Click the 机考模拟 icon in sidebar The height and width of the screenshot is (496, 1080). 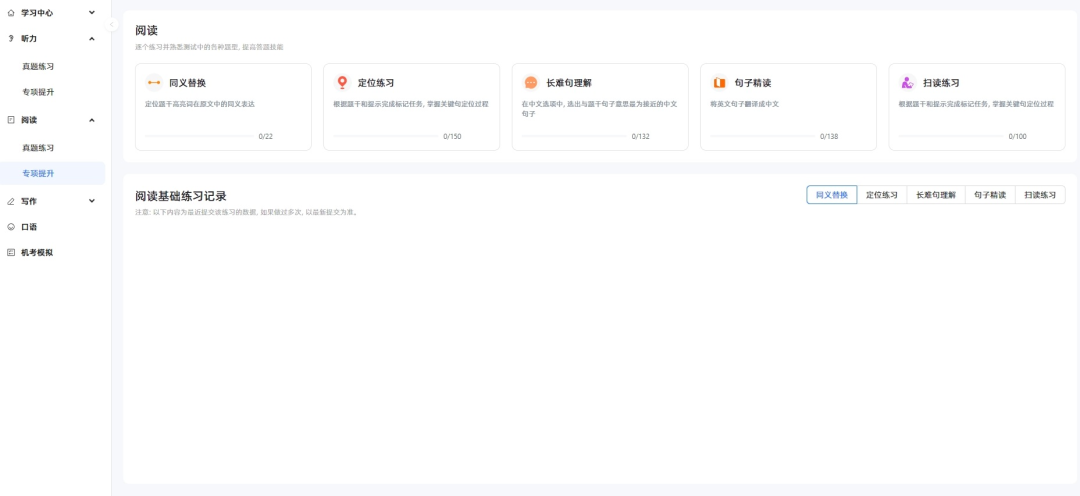tap(11, 253)
